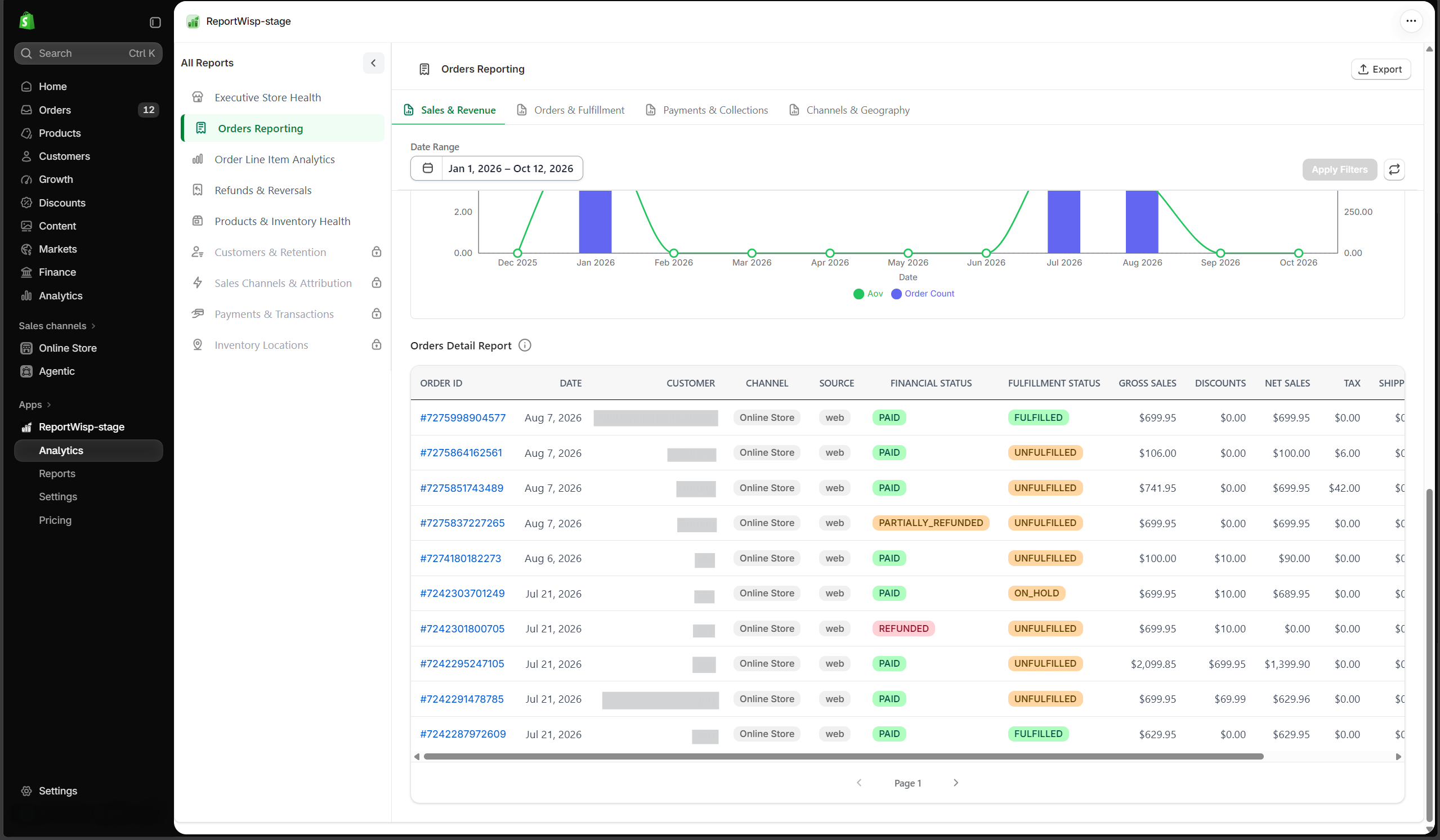1440x840 pixels.
Task: Collapse the All Reports panel
Action: pyautogui.click(x=373, y=63)
